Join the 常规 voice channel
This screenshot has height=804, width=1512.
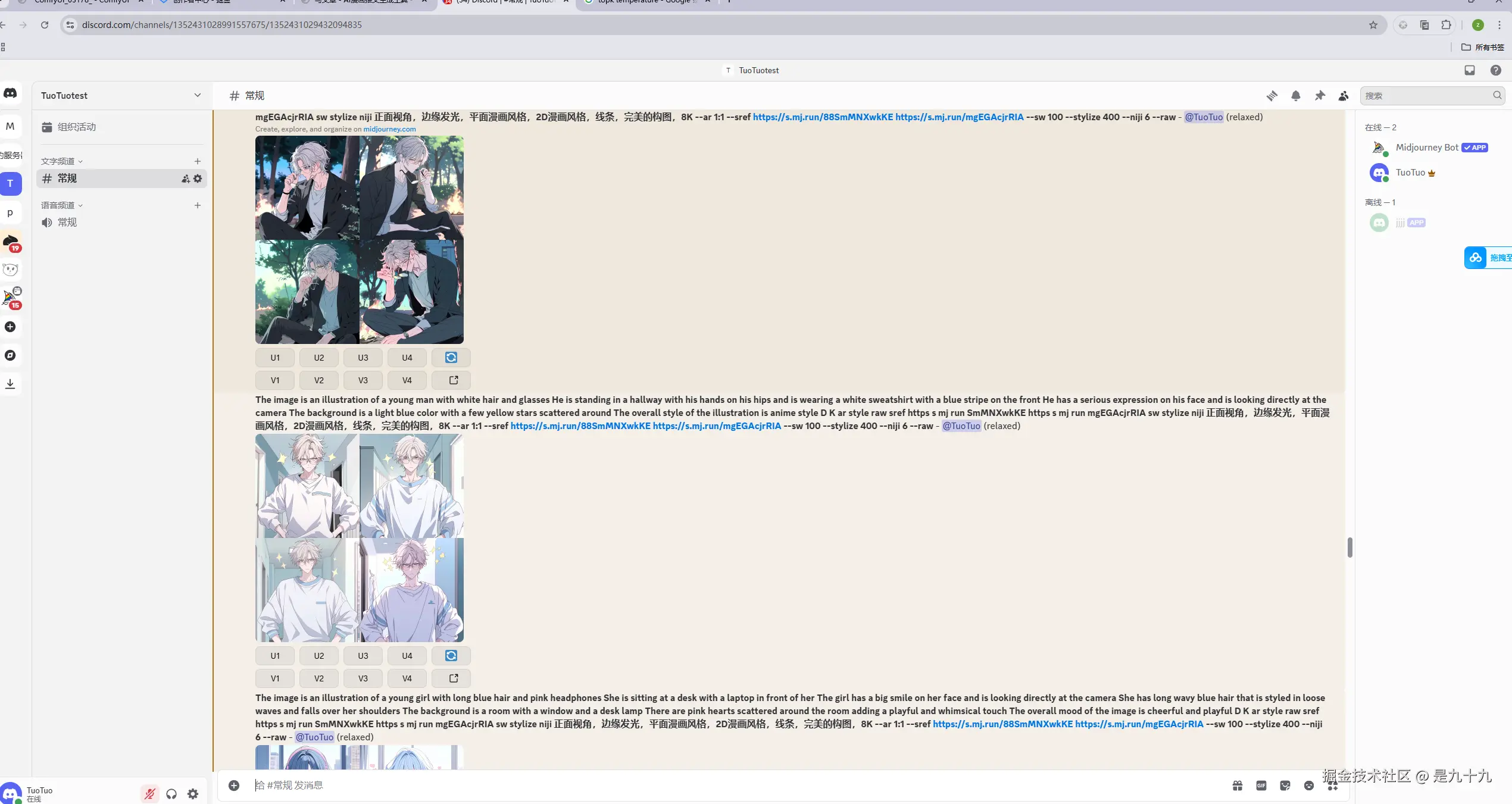click(67, 223)
